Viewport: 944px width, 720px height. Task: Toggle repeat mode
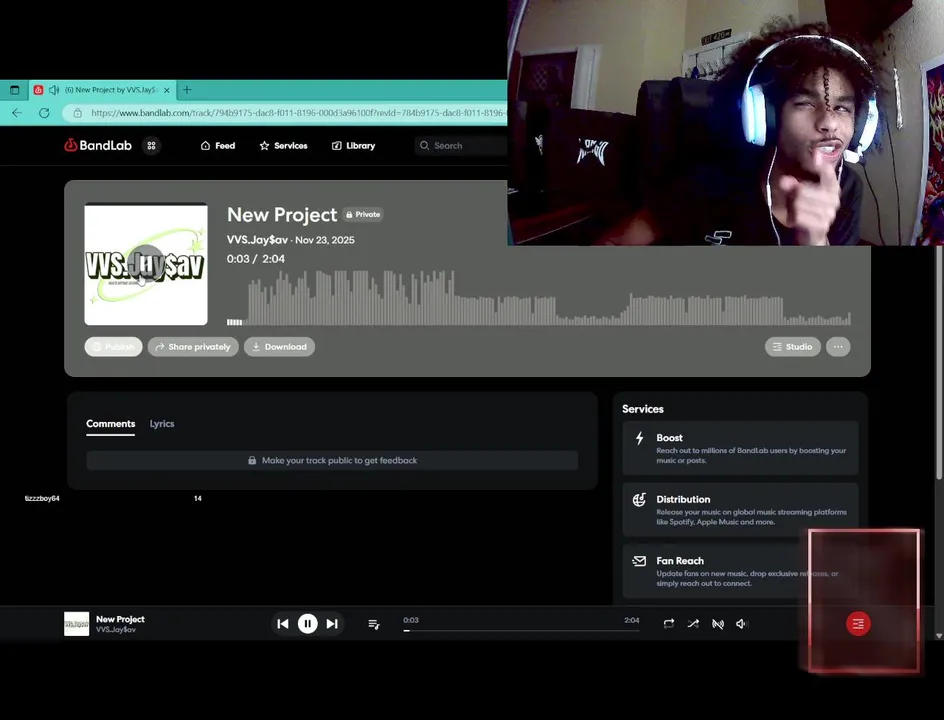click(x=669, y=624)
